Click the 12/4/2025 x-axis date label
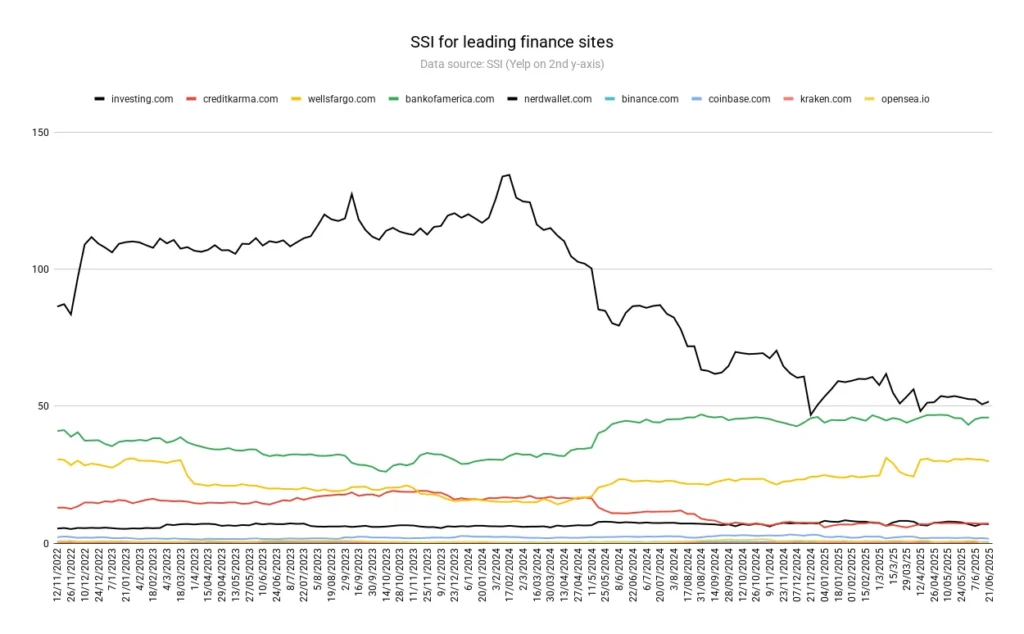 [920, 573]
